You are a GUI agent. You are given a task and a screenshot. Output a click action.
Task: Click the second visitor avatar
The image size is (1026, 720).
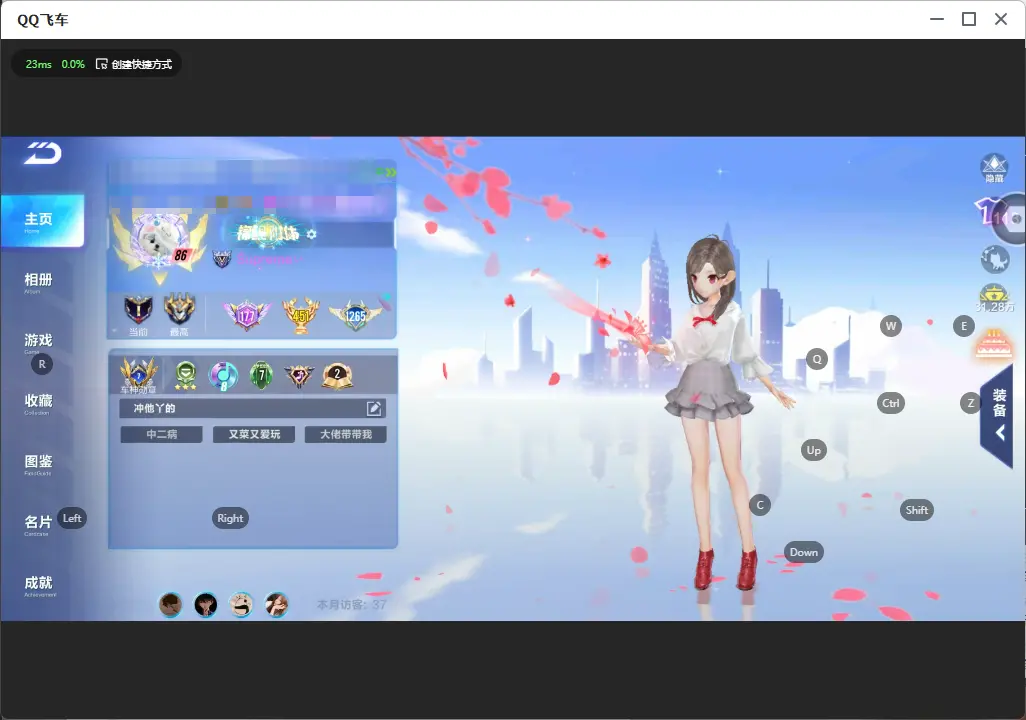click(206, 604)
